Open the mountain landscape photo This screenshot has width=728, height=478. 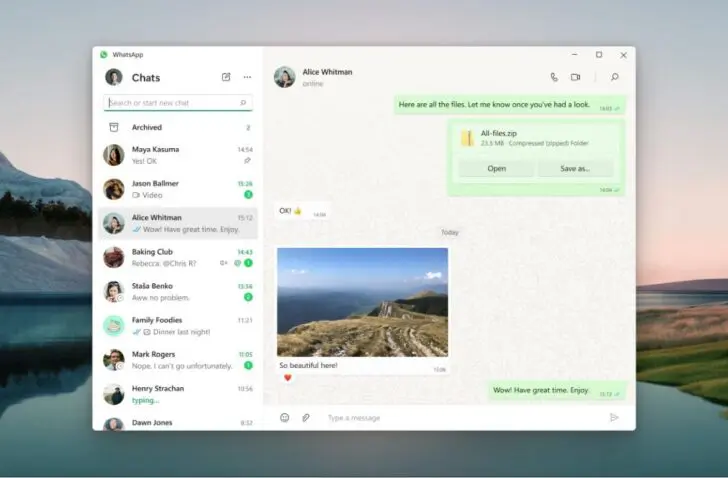click(363, 302)
